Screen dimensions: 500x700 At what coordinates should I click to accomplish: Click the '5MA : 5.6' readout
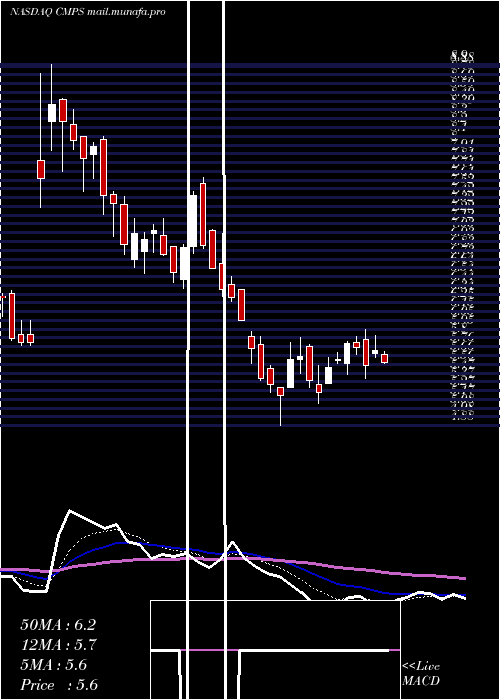[54, 665]
